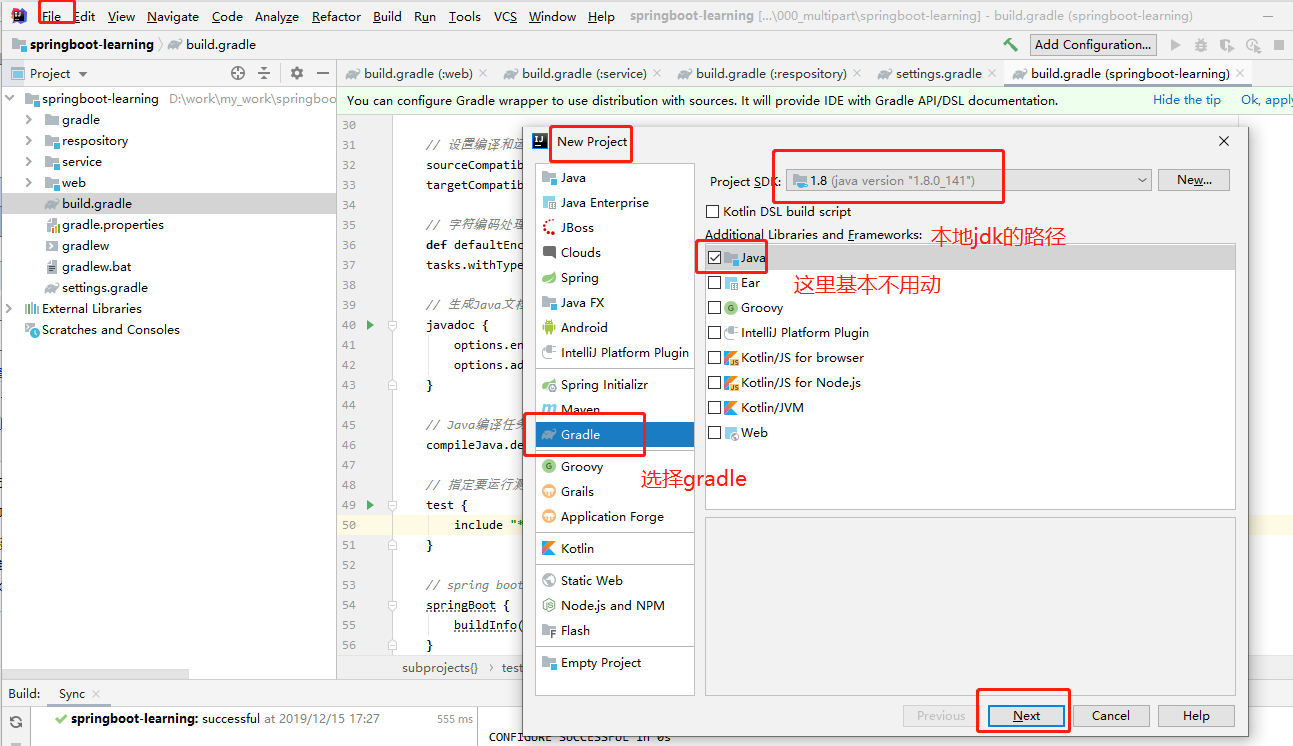The height and width of the screenshot is (746, 1293).
Task: Click the New... SDK button
Action: point(1194,180)
